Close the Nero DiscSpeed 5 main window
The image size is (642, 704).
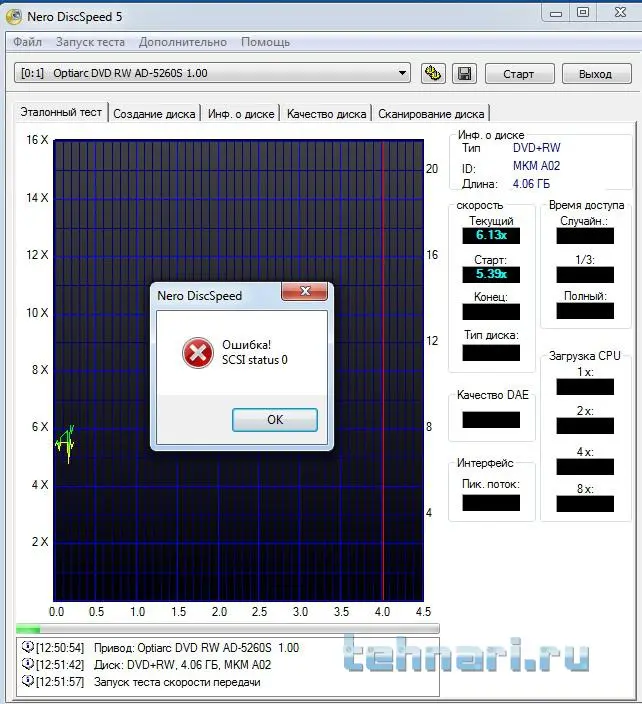click(x=620, y=13)
